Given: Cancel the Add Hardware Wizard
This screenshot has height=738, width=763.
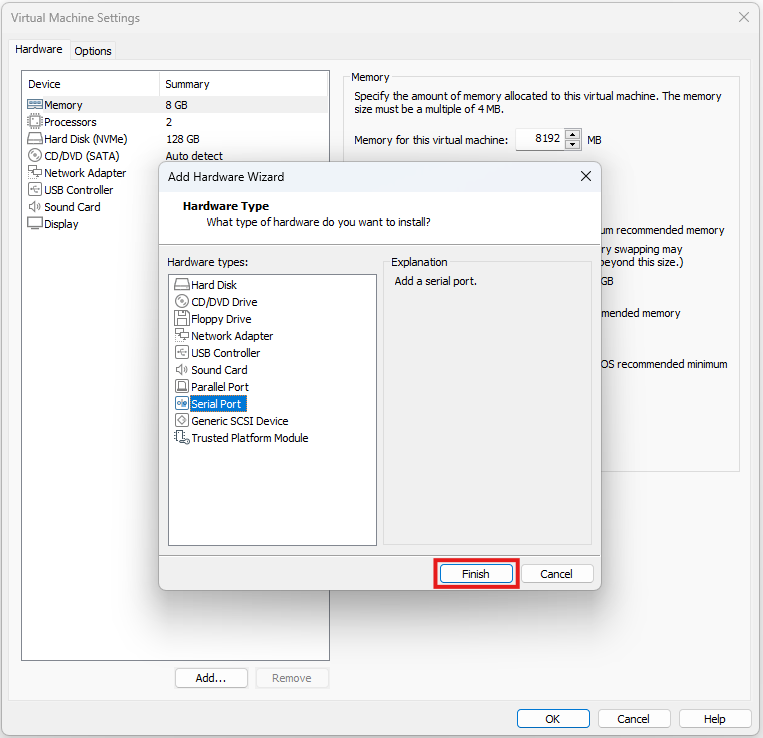Looking at the screenshot, I should [556, 574].
